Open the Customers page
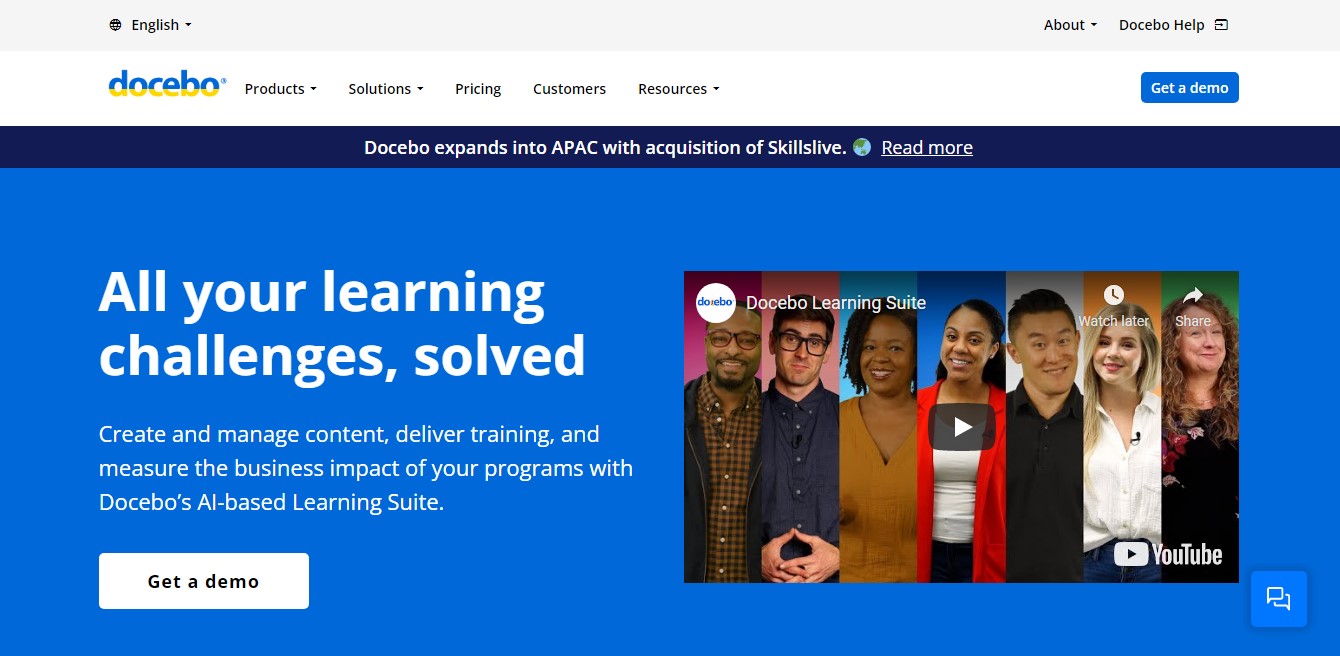The width and height of the screenshot is (1340, 656). [569, 89]
